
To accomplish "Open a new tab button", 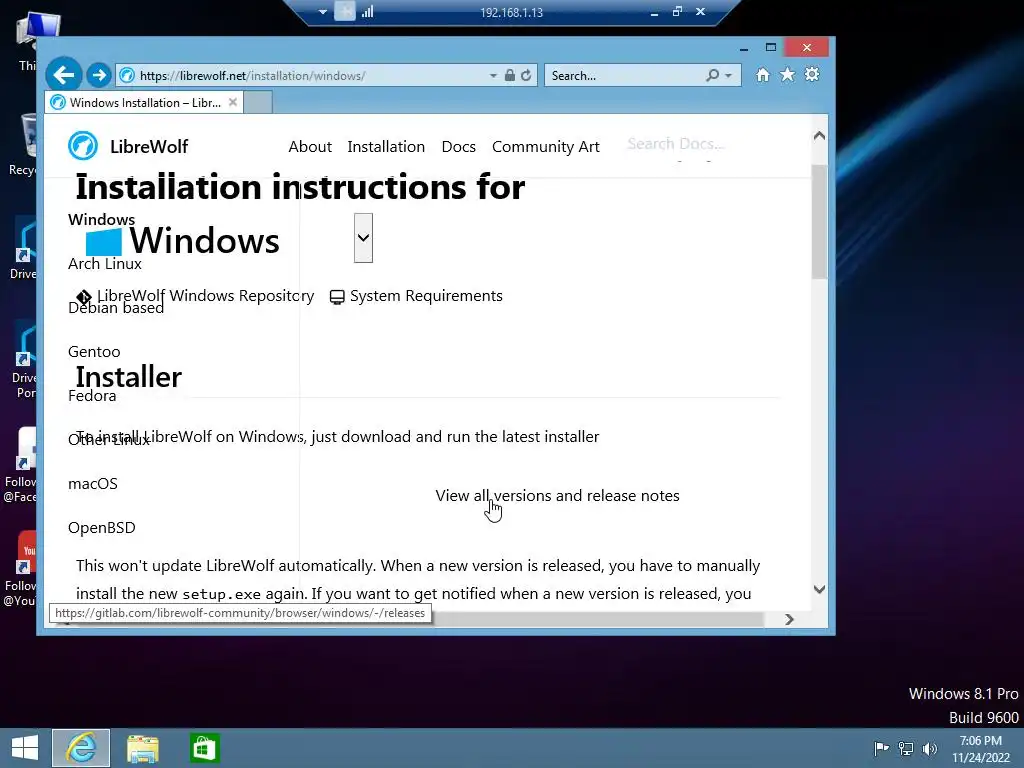I will click(x=258, y=103).
